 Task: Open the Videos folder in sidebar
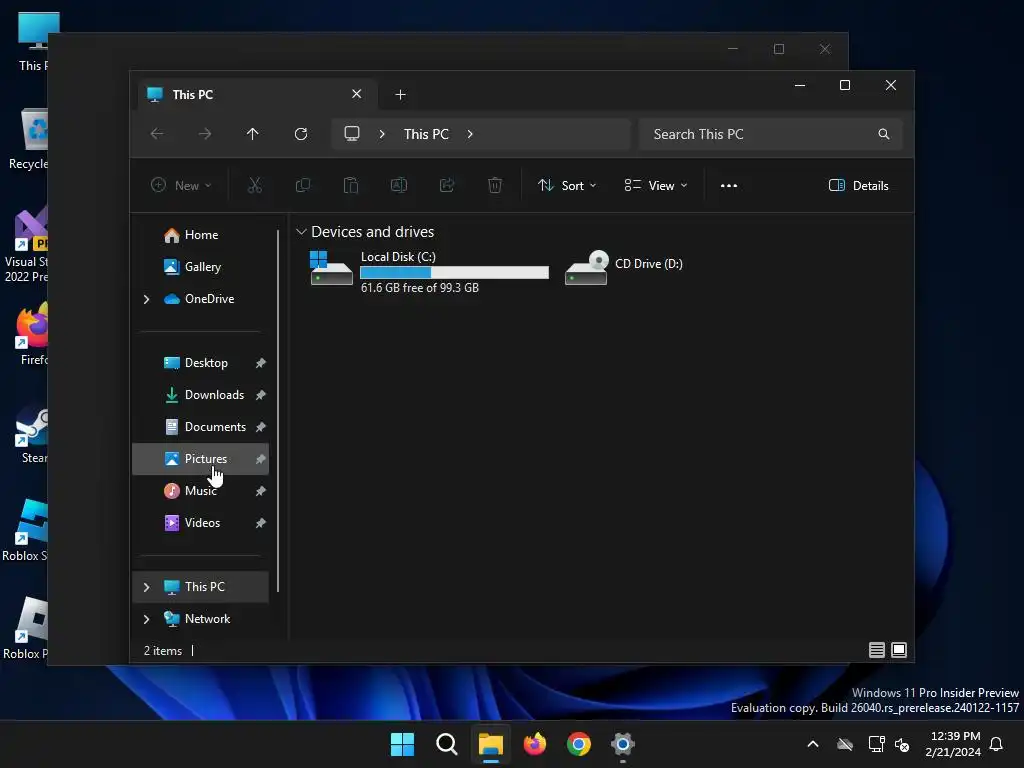coord(202,523)
